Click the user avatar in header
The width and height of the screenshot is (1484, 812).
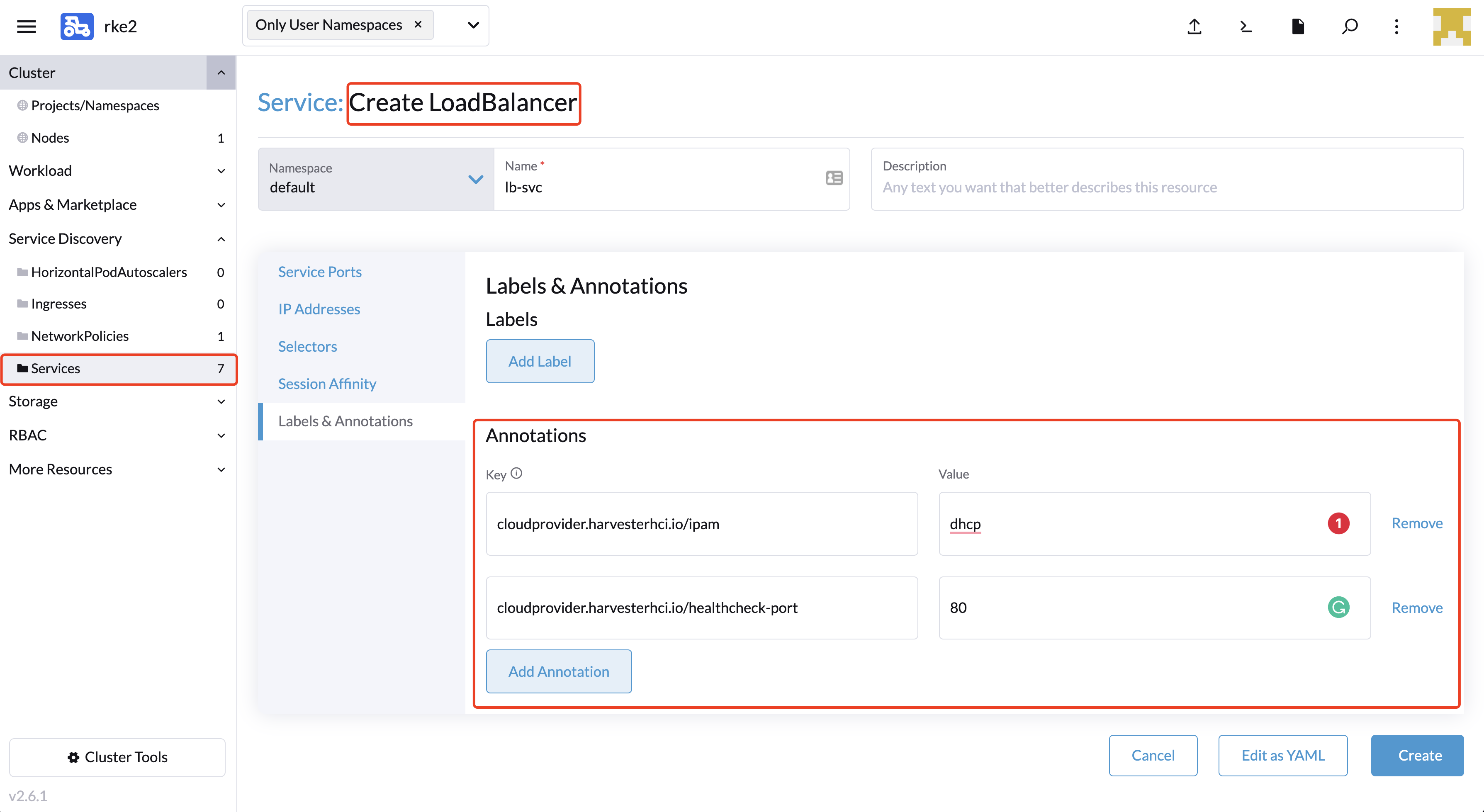[1452, 27]
